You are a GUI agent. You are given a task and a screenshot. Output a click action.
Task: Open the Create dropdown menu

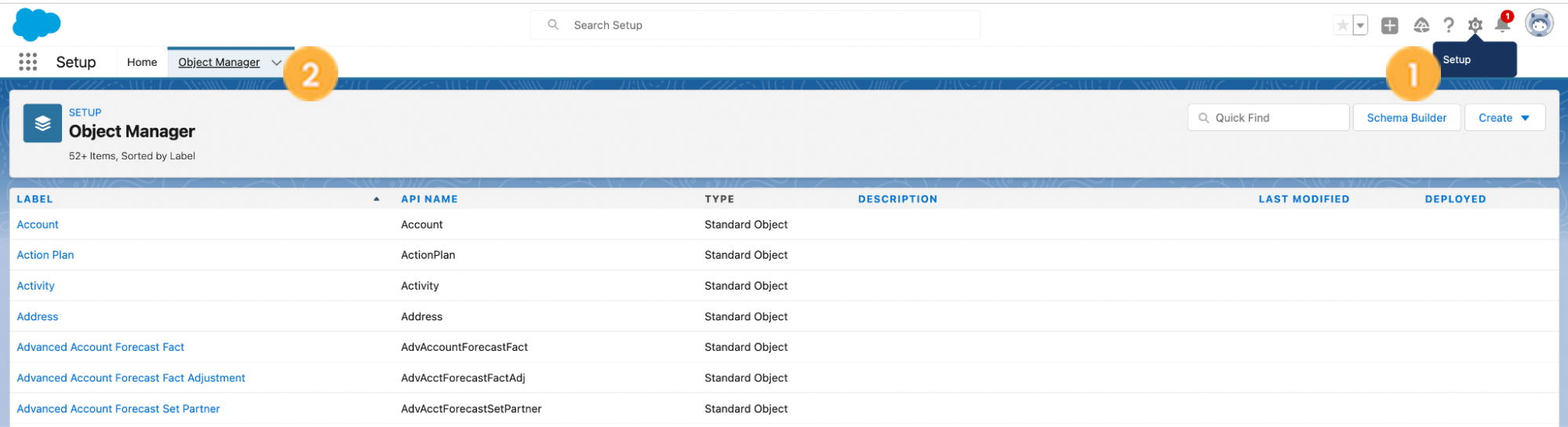(x=1504, y=118)
